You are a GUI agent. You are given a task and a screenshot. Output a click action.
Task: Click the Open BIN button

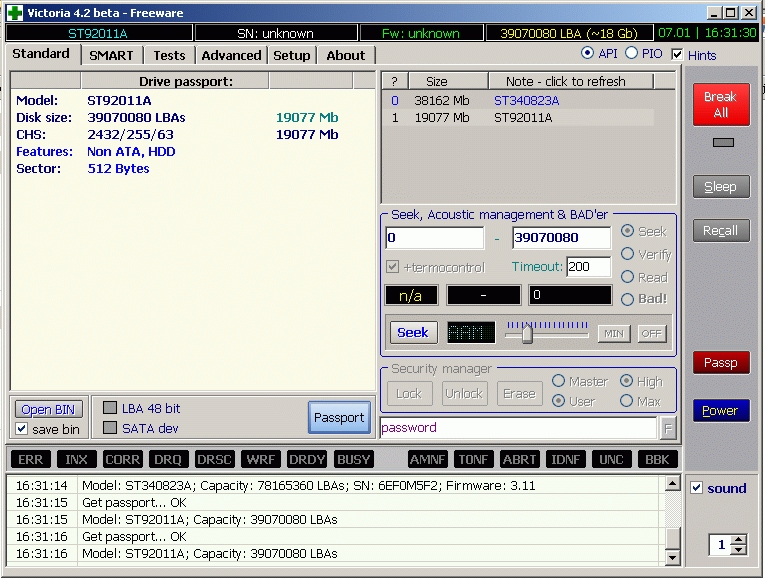tap(48, 410)
